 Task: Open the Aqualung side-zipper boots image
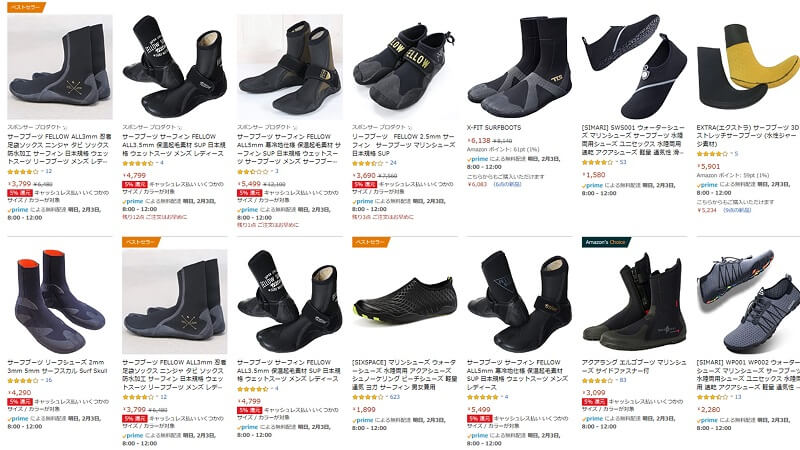(x=634, y=301)
